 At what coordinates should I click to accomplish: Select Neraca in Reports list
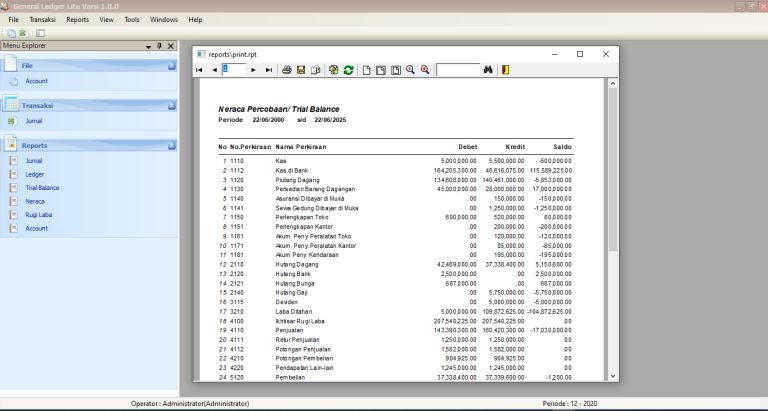click(36, 201)
